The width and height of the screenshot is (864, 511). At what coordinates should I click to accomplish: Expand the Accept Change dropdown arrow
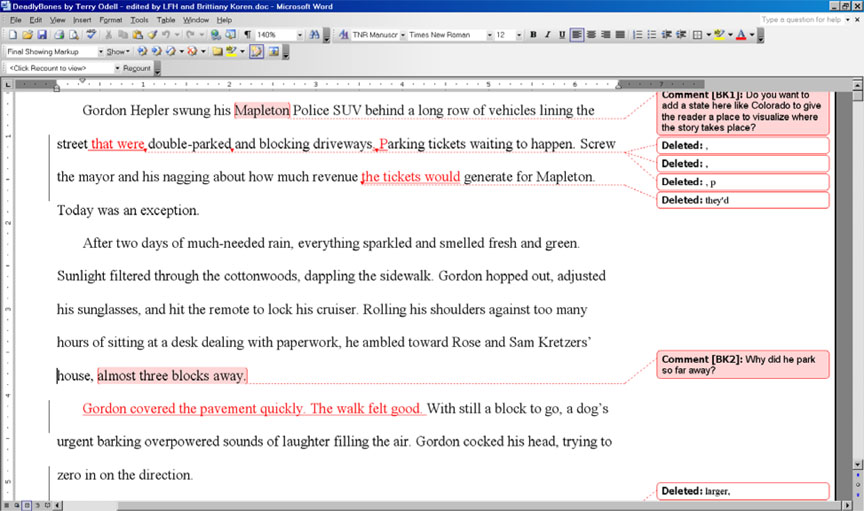point(181,51)
